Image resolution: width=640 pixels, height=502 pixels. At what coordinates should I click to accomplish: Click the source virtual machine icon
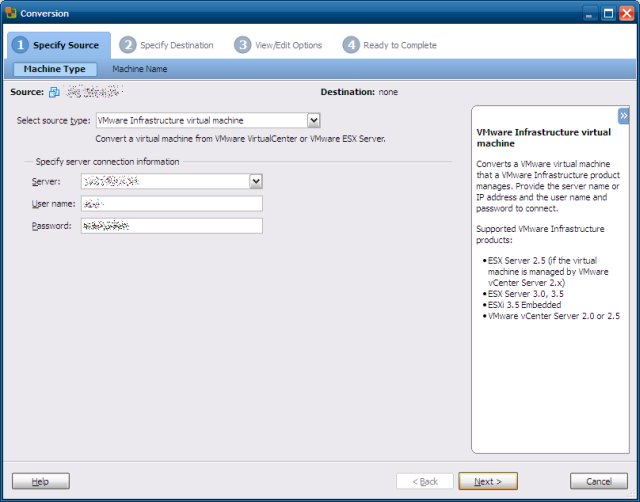coord(54,92)
